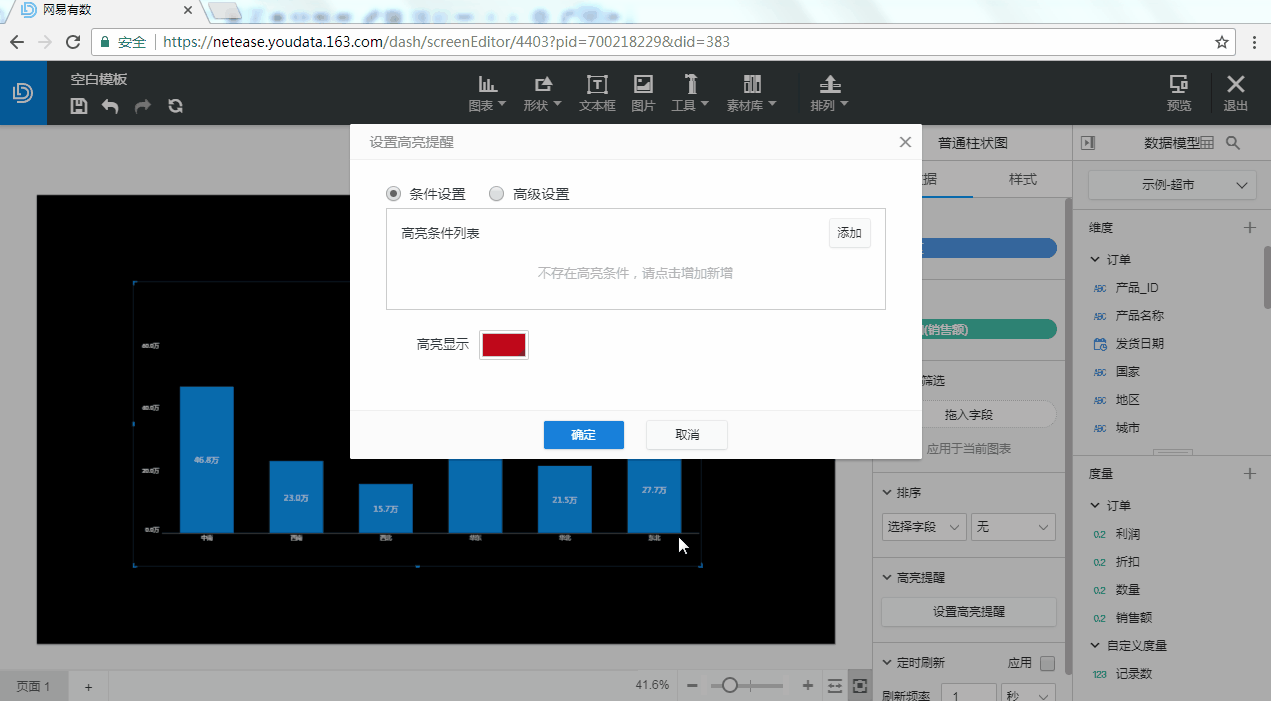Toggle the 应用 checkbox for scheduled refresh

click(x=1047, y=663)
